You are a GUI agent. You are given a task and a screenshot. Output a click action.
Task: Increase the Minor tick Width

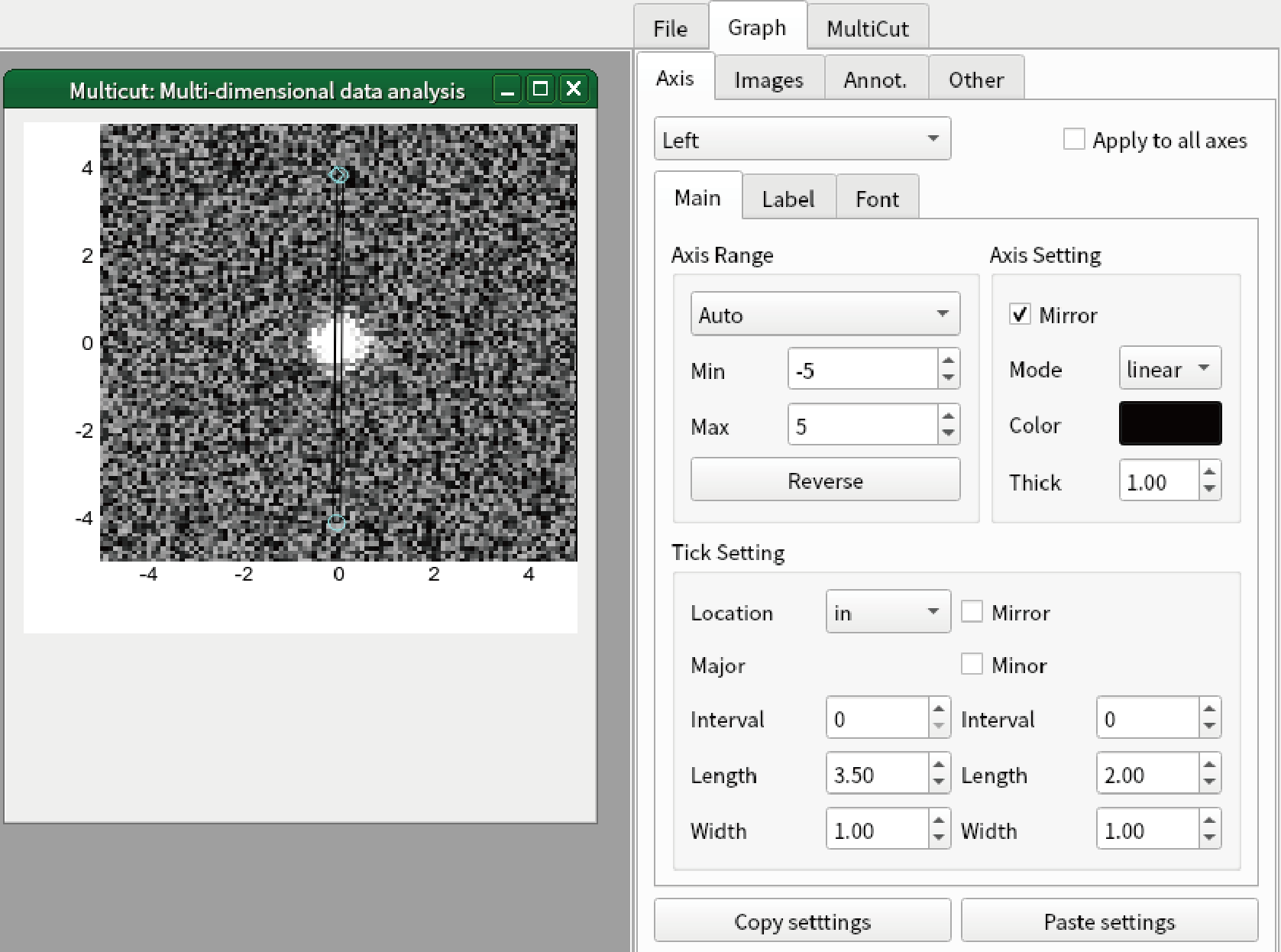tap(1209, 821)
